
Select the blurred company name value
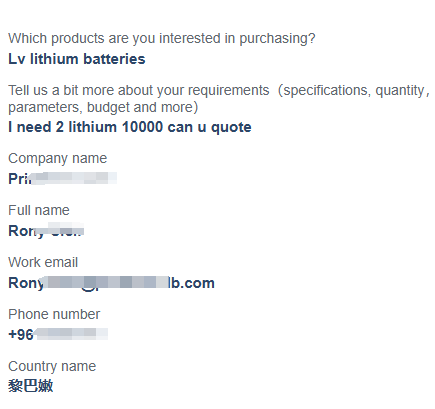coord(63,178)
